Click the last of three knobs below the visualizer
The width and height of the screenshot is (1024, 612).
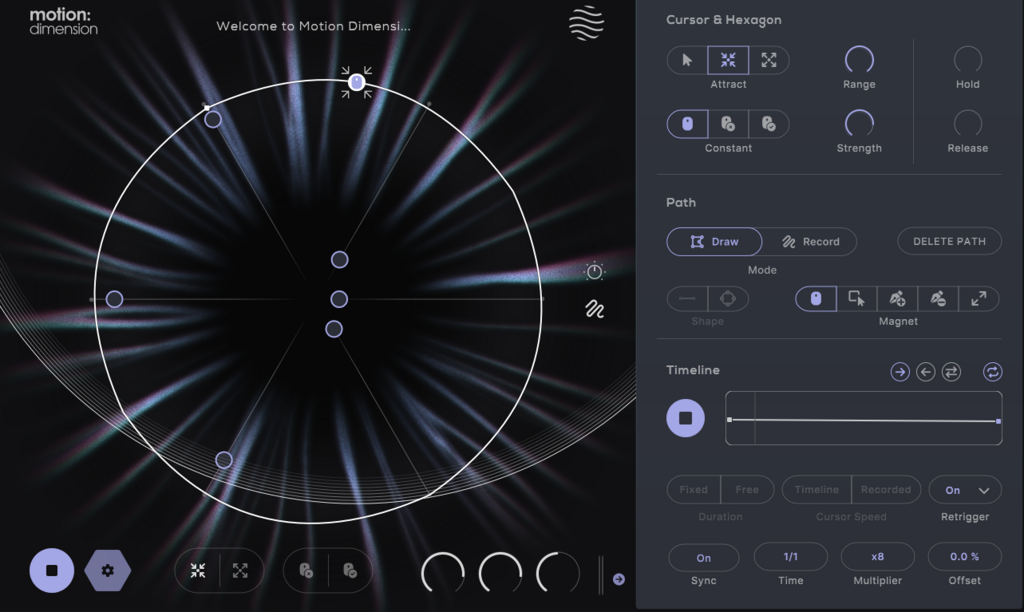click(558, 573)
